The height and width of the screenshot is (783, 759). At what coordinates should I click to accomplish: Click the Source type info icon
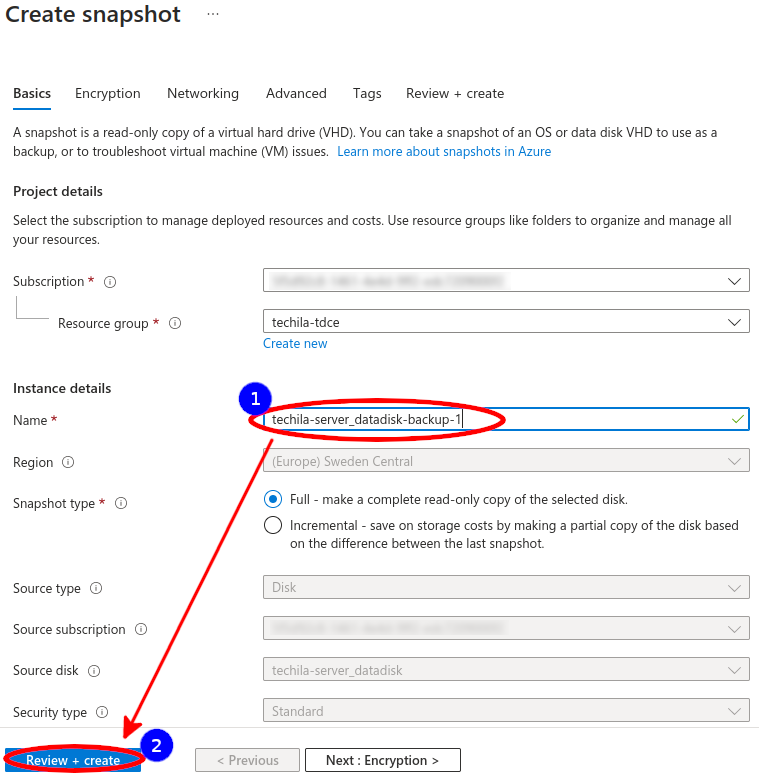[x=96, y=589]
